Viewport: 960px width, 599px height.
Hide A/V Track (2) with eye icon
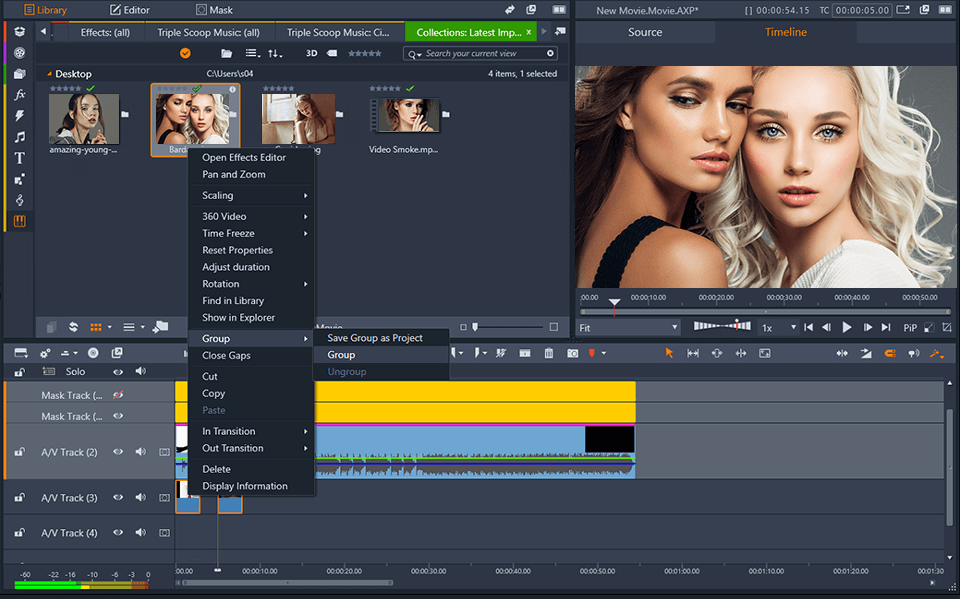(118, 452)
